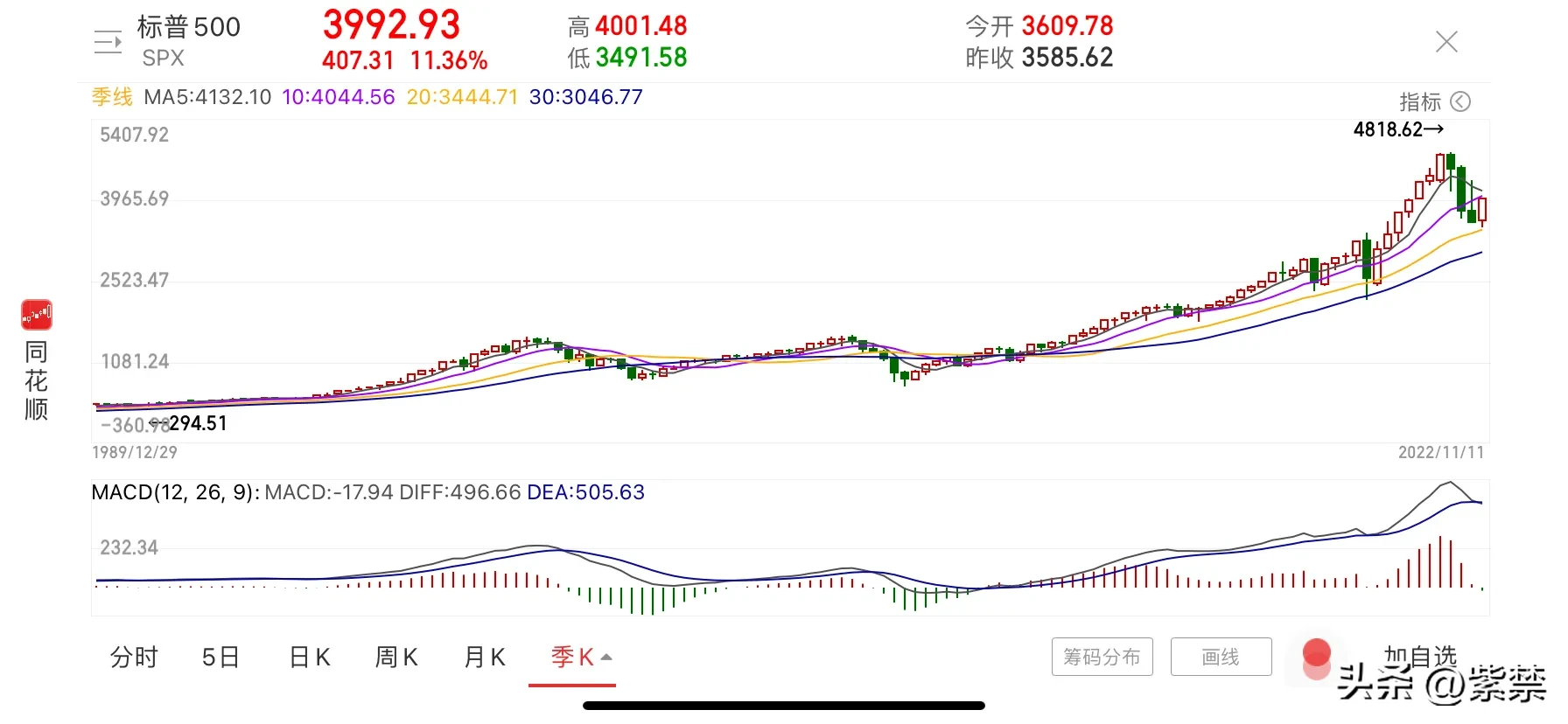This screenshot has height=724, width=1568.
Task: Add stock via 加自选 button
Action: click(x=1420, y=655)
